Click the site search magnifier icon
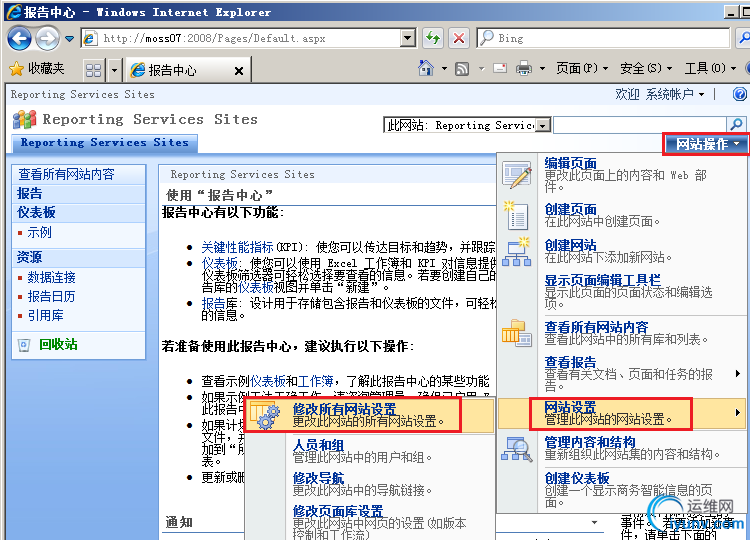 pos(737,125)
